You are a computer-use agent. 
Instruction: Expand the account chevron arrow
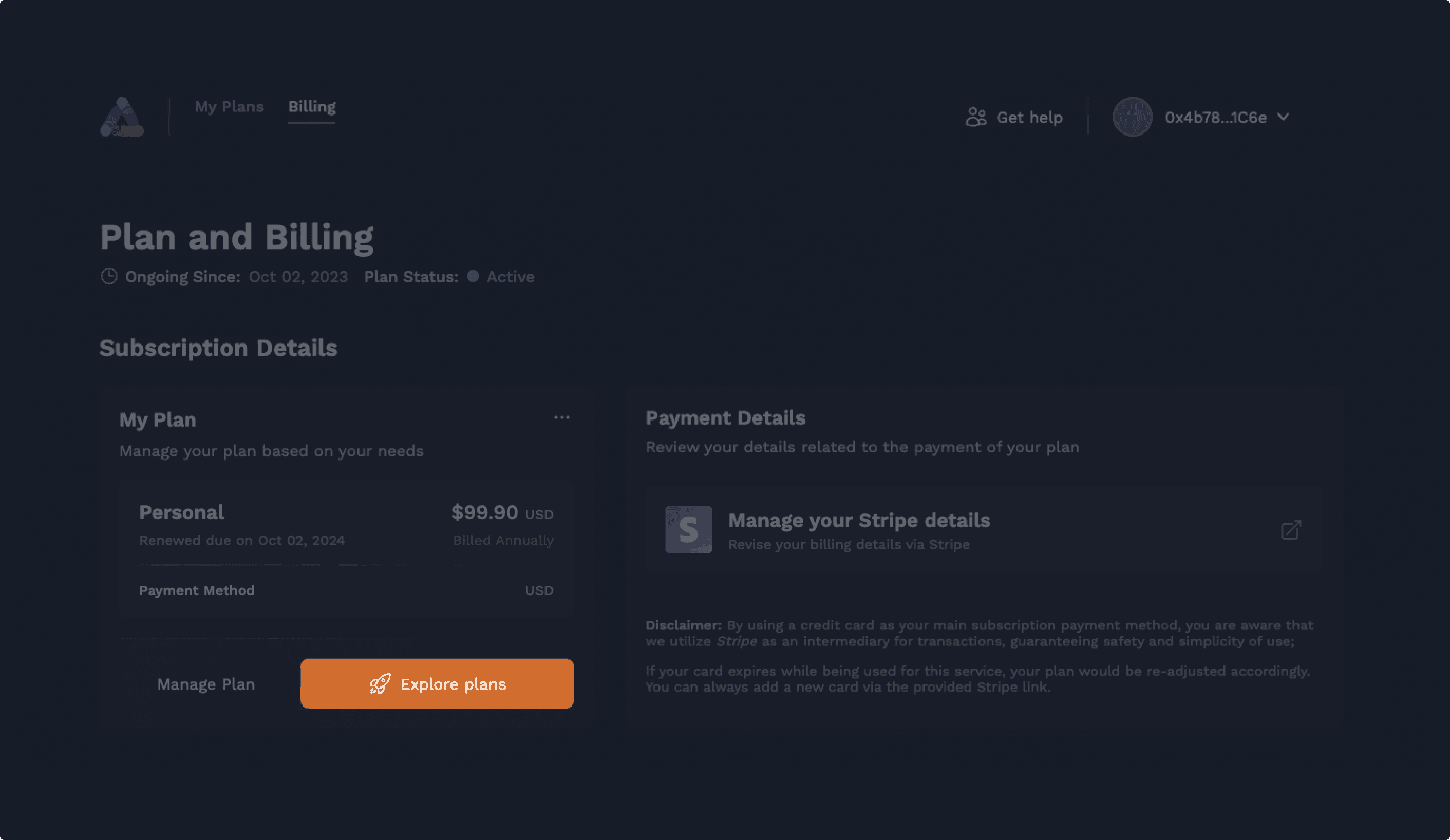point(1283,117)
